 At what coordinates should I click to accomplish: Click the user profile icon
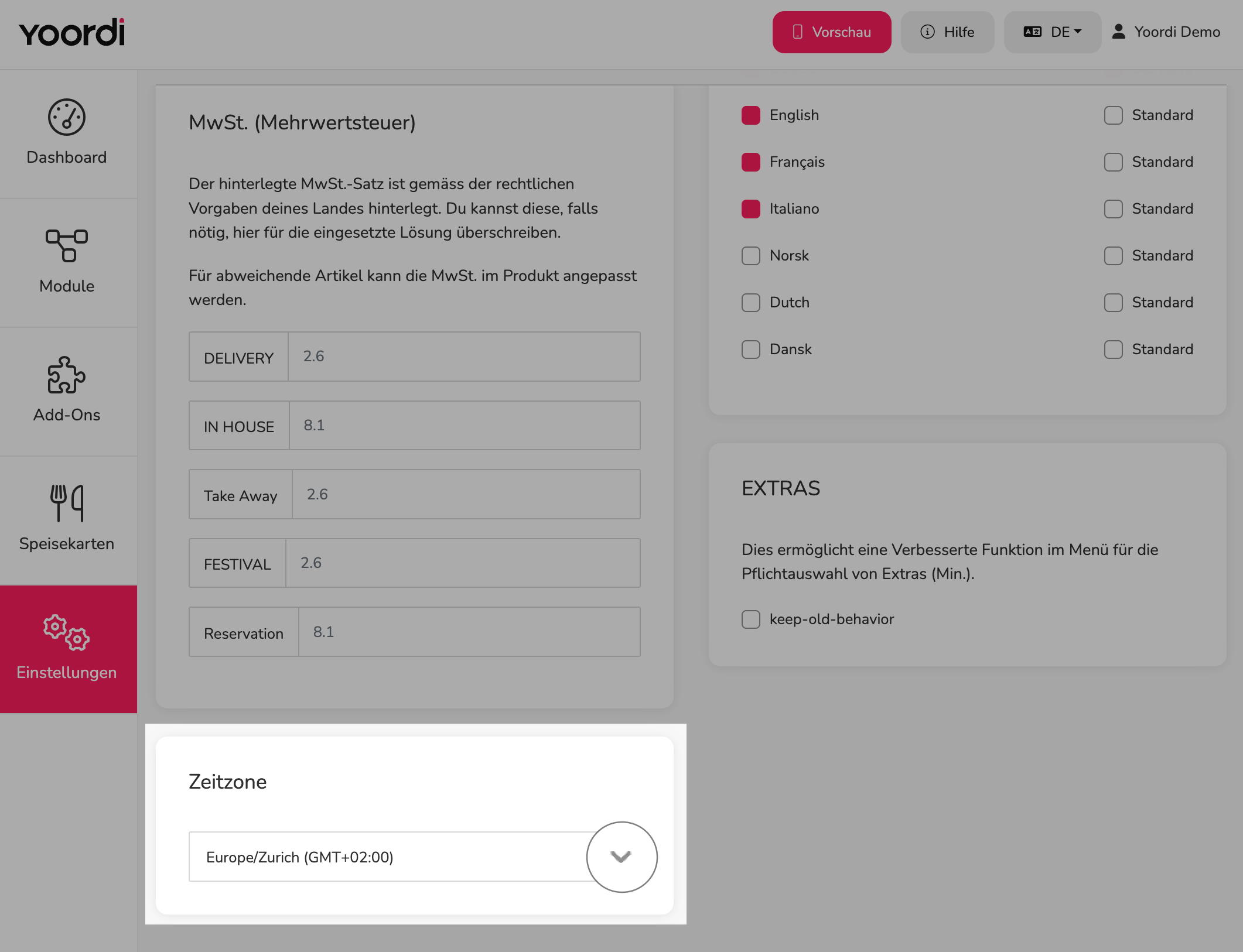(x=1118, y=32)
